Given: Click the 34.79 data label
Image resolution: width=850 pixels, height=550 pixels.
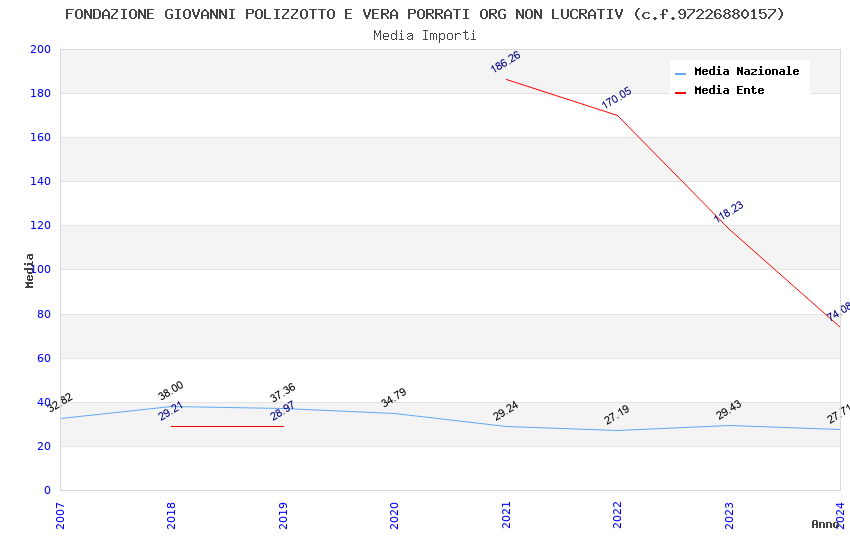Looking at the screenshot, I should 394,398.
